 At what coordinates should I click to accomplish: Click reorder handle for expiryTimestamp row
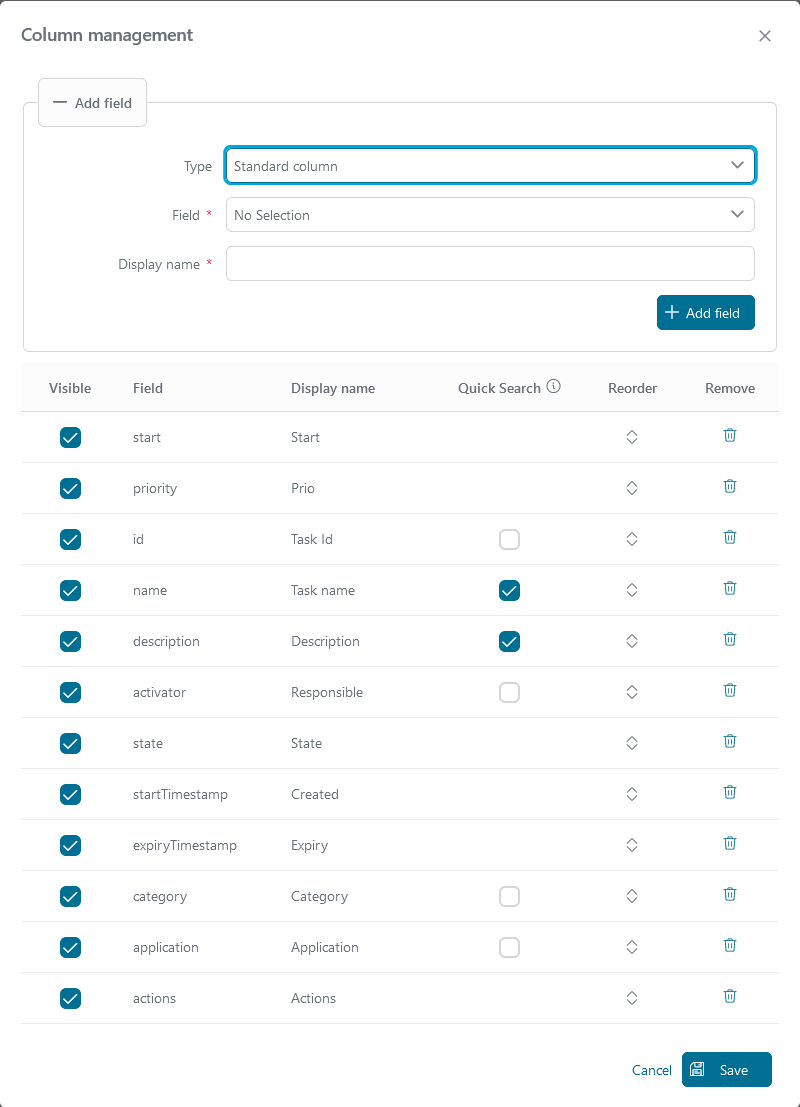coord(632,845)
